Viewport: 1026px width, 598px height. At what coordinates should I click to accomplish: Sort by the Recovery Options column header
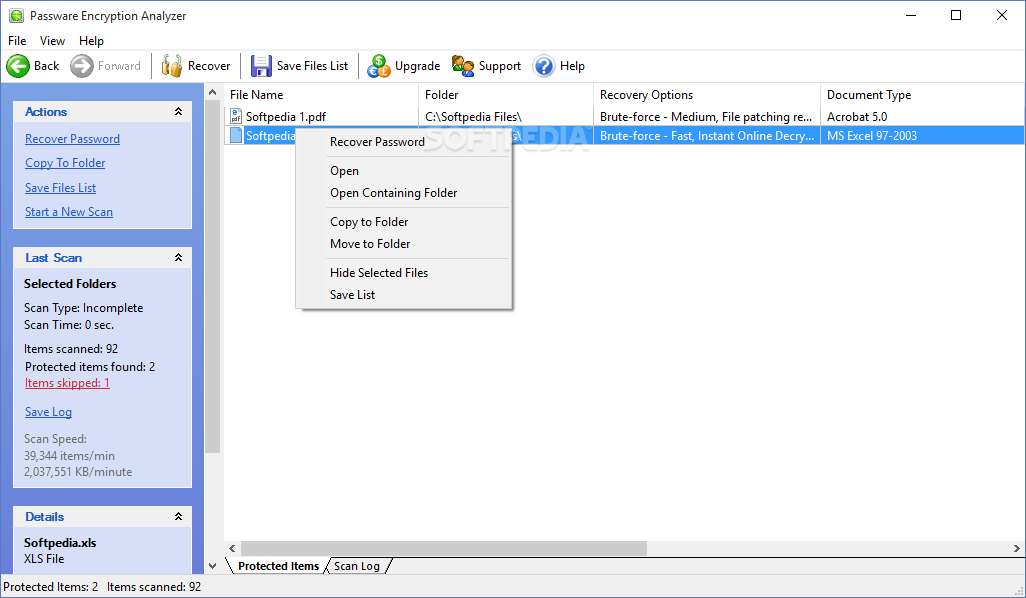[707, 95]
